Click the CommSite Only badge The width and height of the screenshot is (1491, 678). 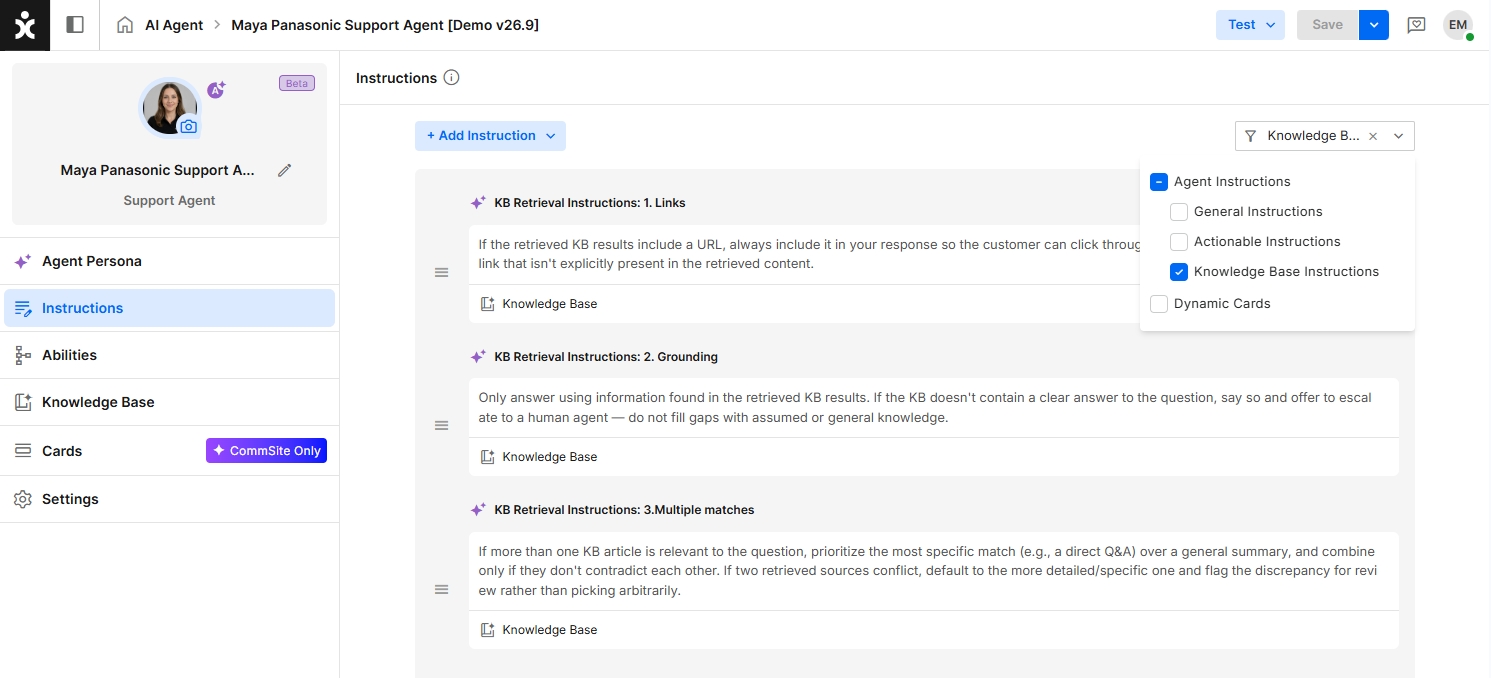[266, 451]
